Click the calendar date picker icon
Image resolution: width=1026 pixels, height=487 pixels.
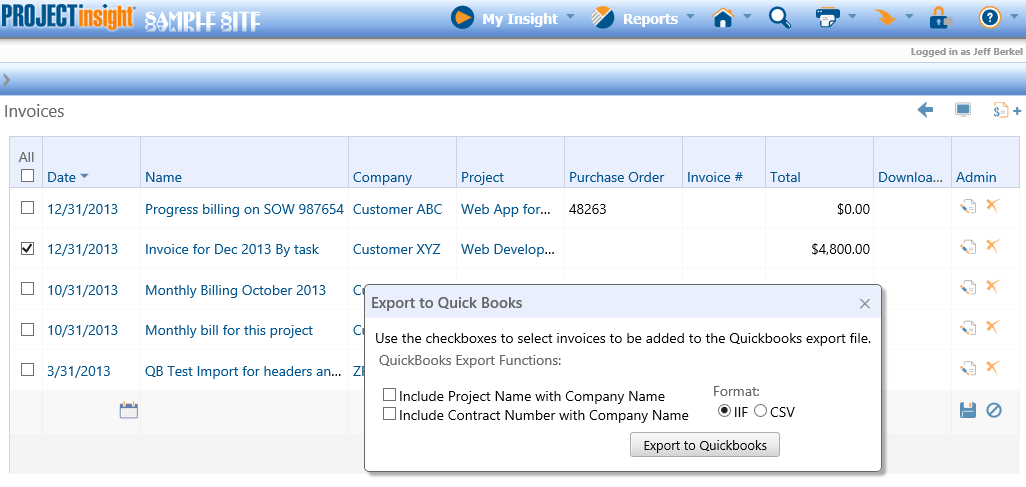(129, 411)
